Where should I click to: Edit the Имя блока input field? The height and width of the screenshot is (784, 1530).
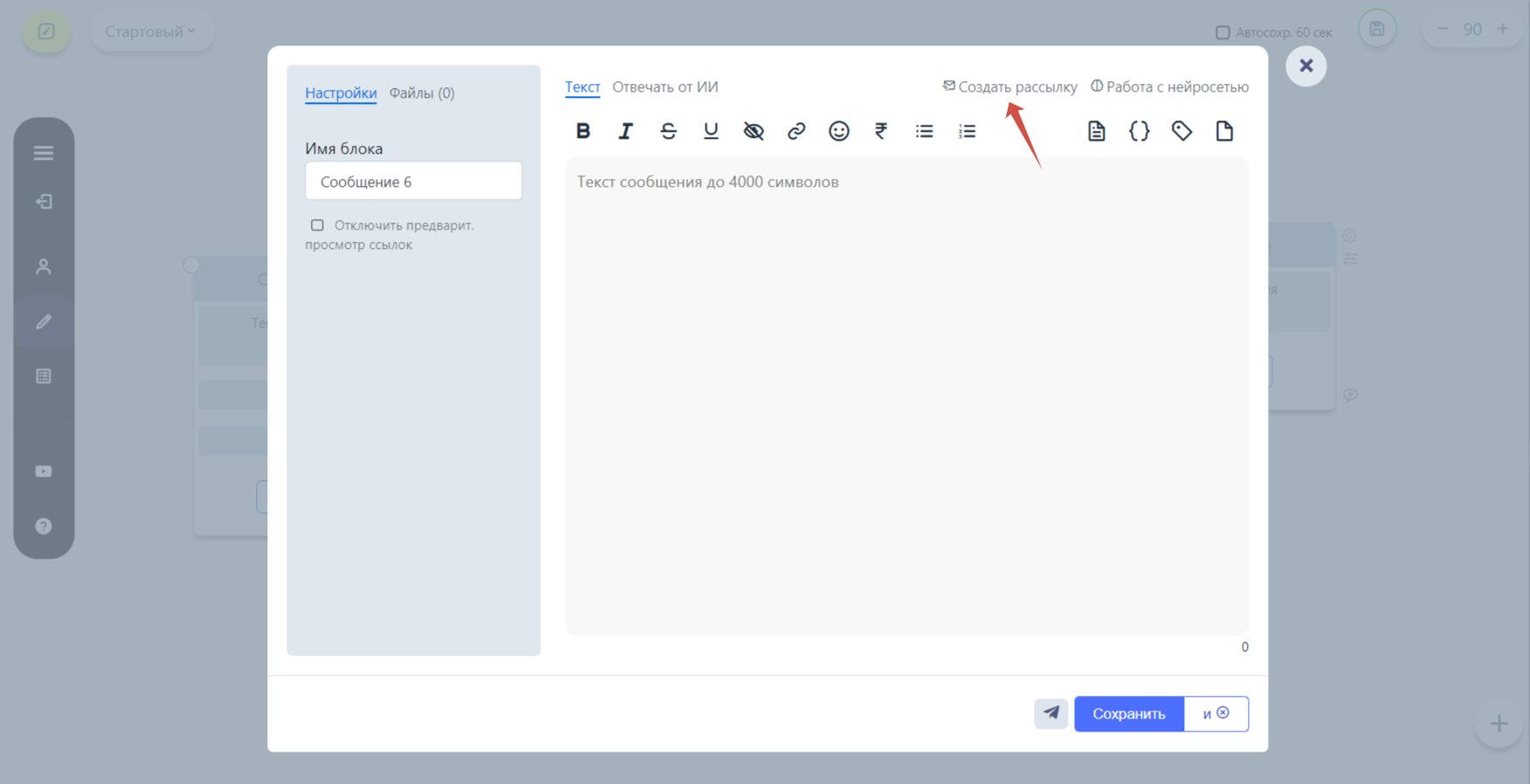414,181
